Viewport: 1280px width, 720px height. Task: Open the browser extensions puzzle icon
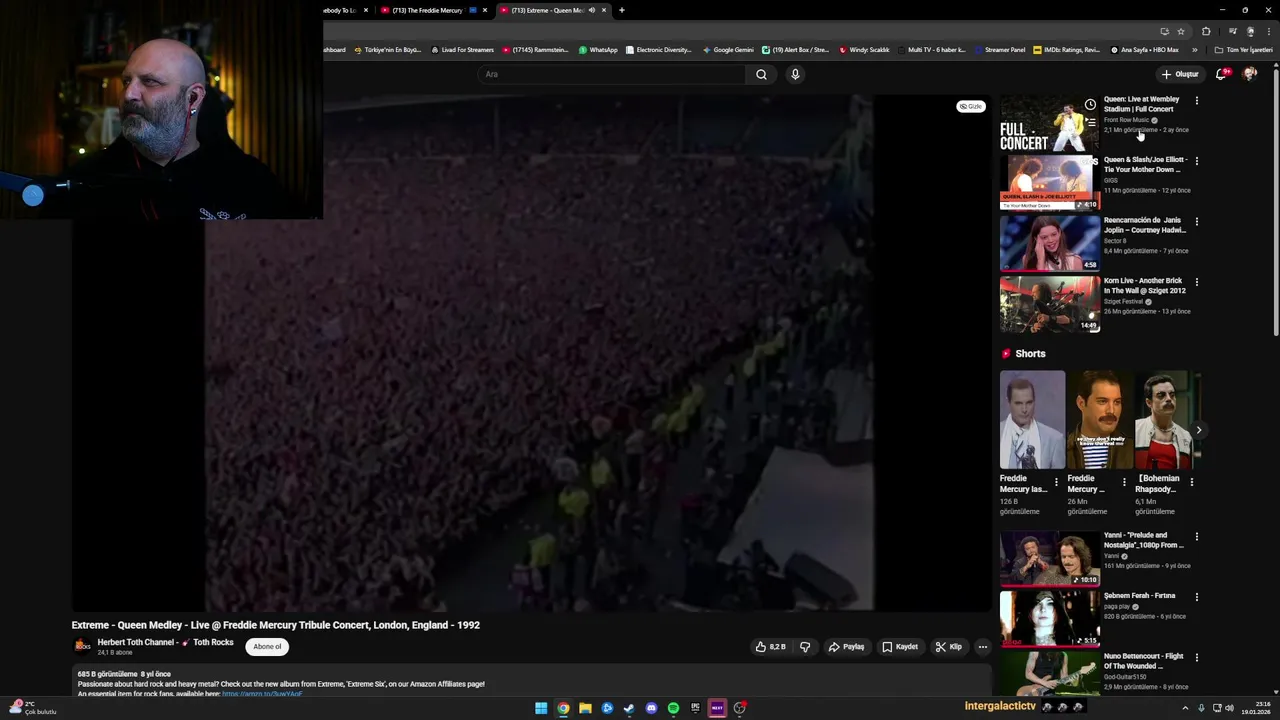[1206, 31]
